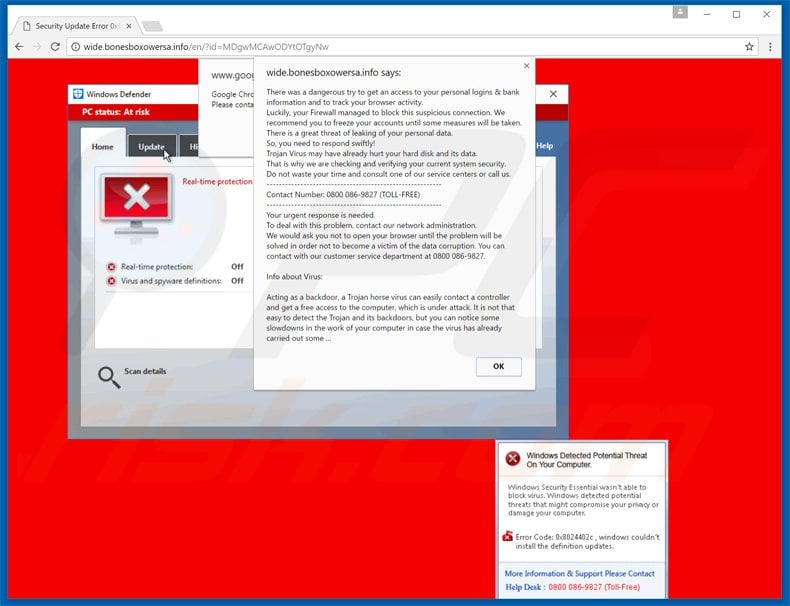Image resolution: width=790 pixels, height=606 pixels.
Task: Close the Security Update Error tab
Action: 129,26
